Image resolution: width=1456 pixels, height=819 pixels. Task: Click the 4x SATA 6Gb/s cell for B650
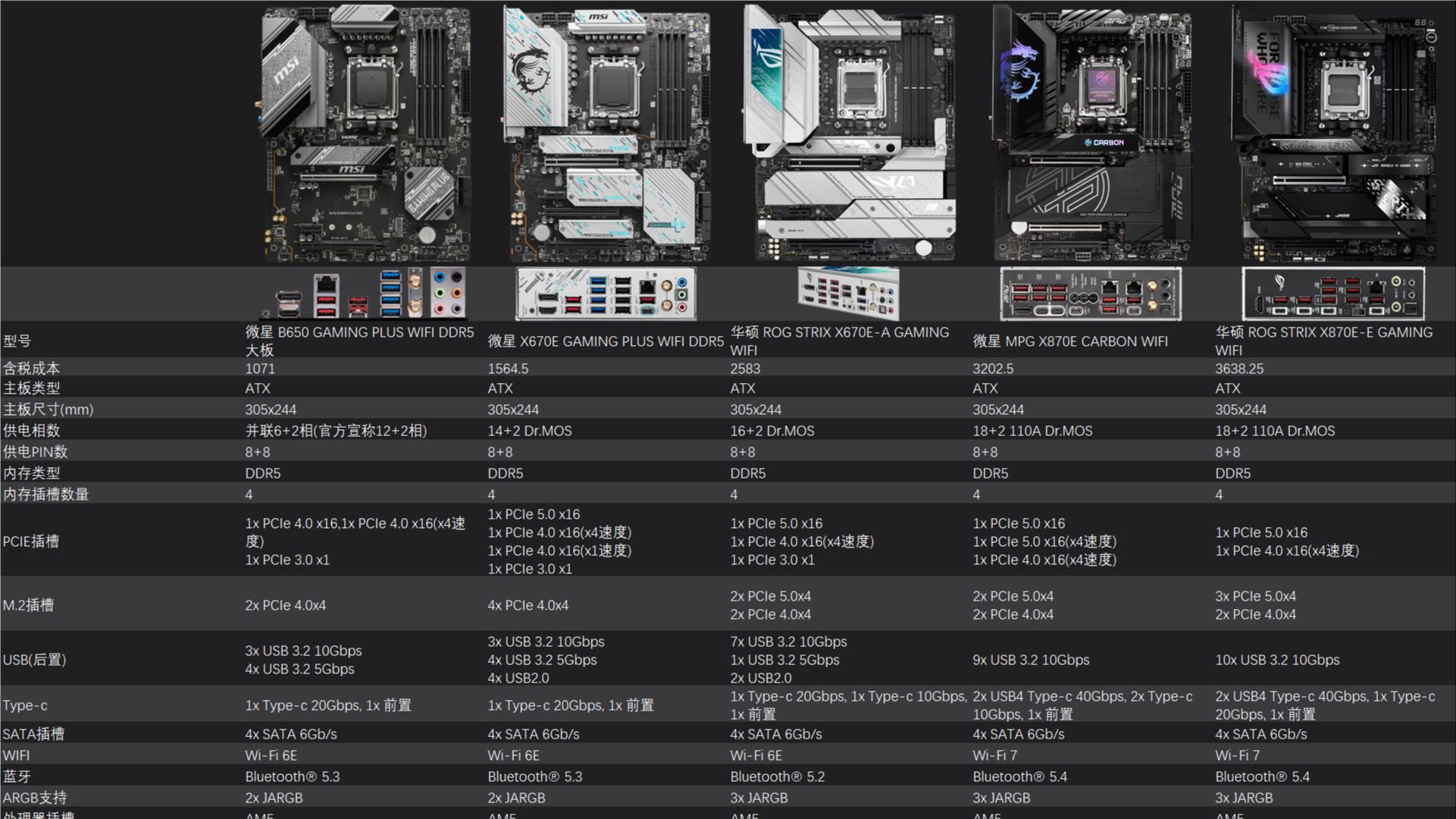[x=290, y=734]
